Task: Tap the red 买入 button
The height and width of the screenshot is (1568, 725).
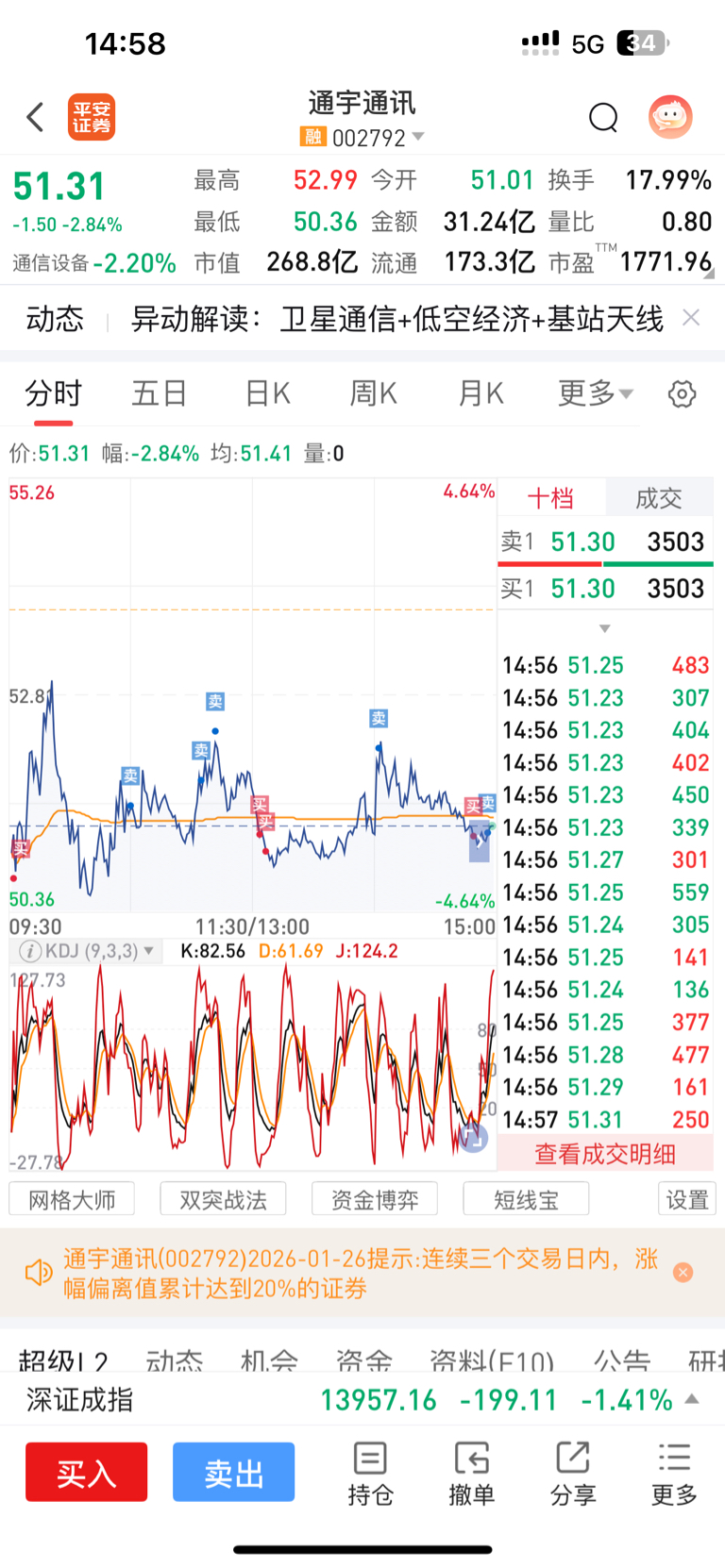Action: [87, 1472]
